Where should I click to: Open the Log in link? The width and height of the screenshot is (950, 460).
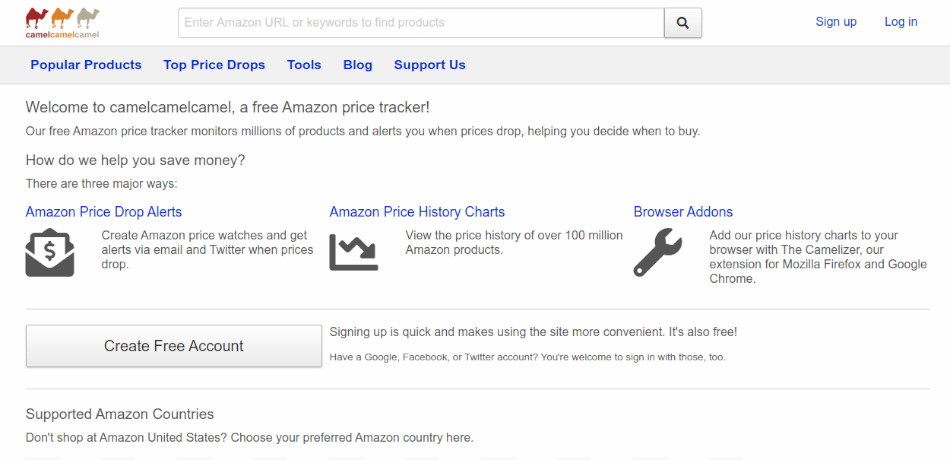coord(900,22)
